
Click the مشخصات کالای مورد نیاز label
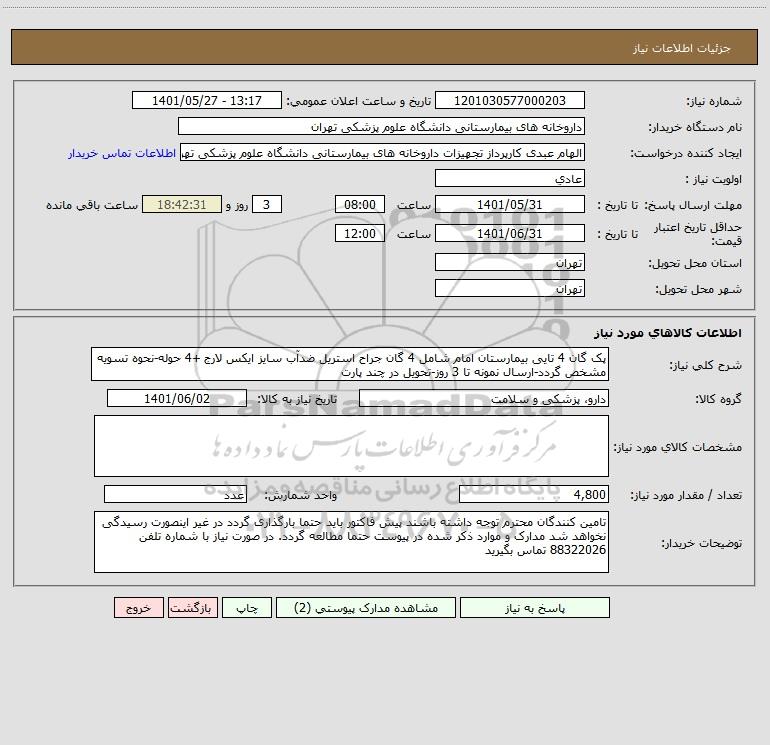[x=678, y=447]
